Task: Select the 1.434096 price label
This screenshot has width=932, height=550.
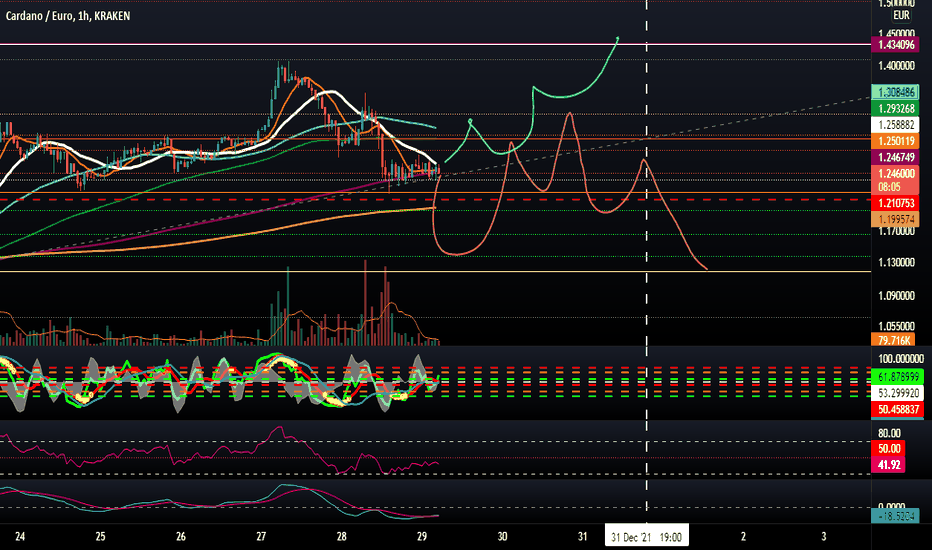Action: (896, 45)
